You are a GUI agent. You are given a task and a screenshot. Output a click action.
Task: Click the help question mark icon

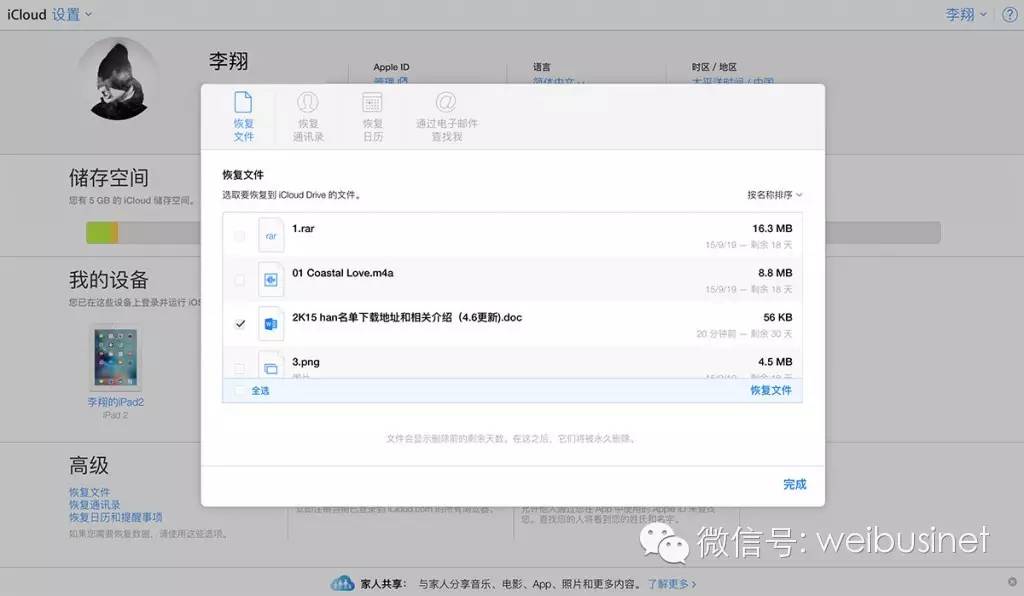coord(1010,14)
